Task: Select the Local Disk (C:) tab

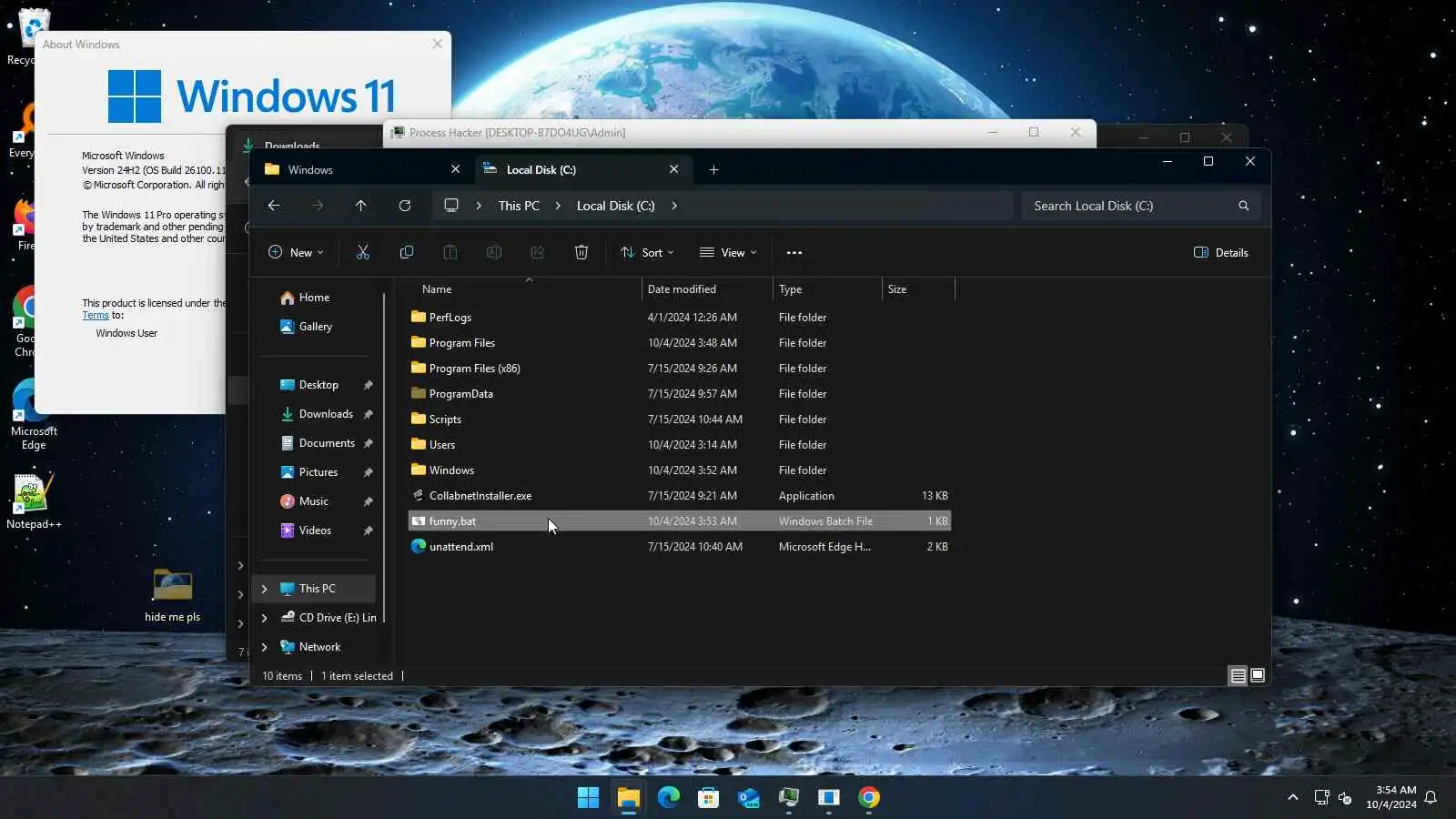Action: (583, 170)
